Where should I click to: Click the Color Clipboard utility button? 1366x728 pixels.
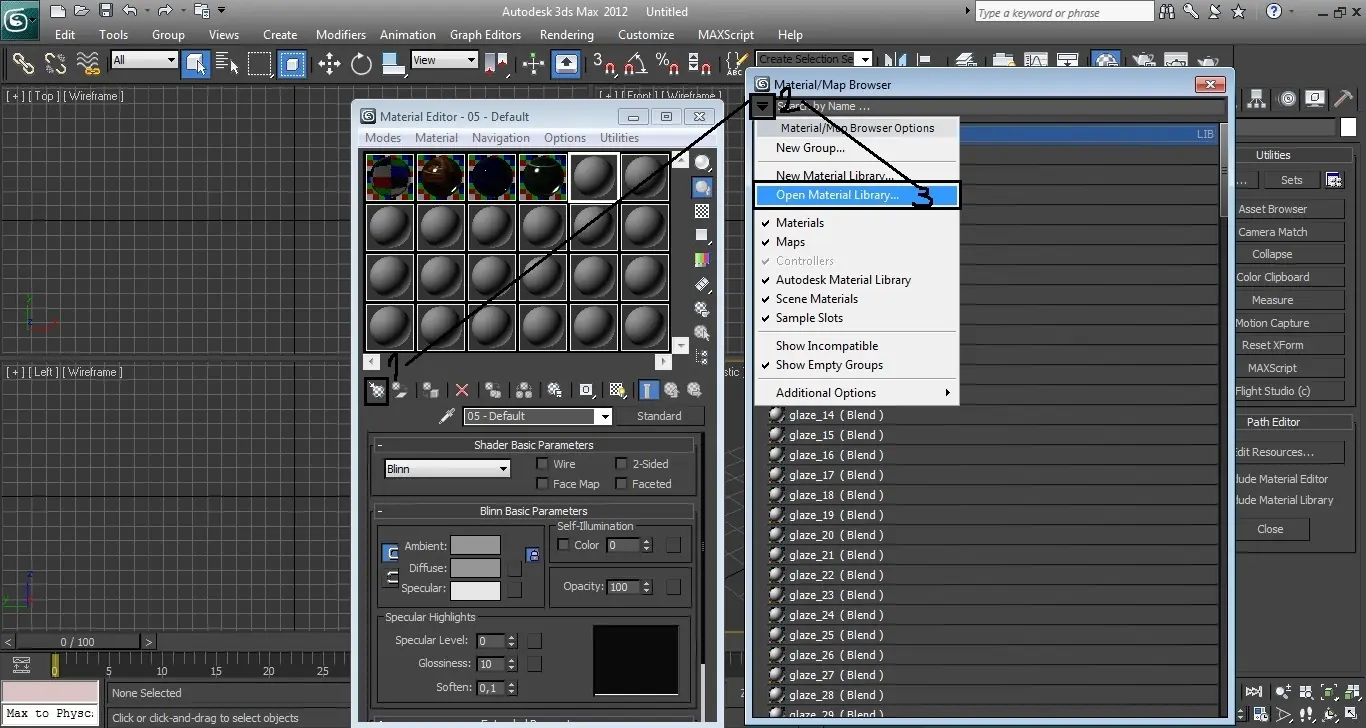pos(1272,277)
